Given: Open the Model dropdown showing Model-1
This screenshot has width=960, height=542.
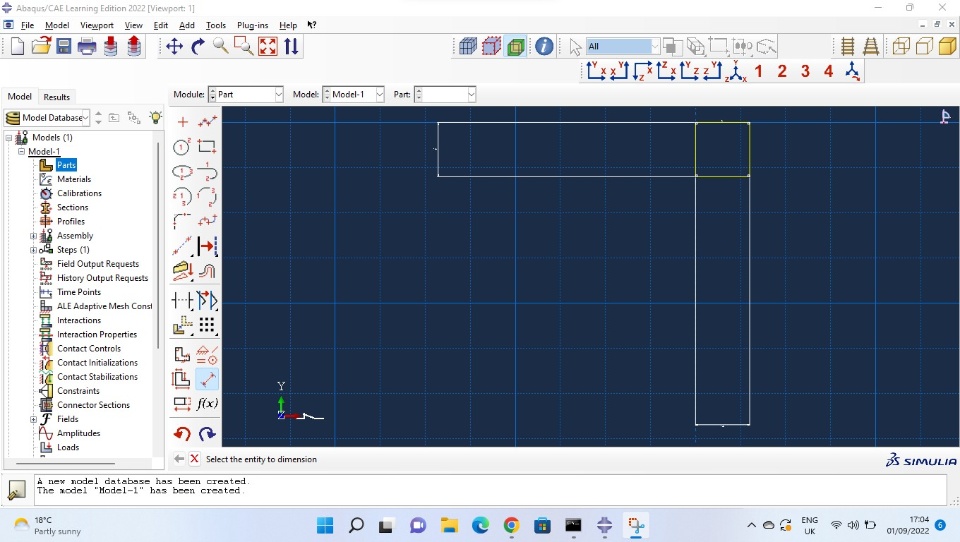Looking at the screenshot, I should [x=353, y=94].
